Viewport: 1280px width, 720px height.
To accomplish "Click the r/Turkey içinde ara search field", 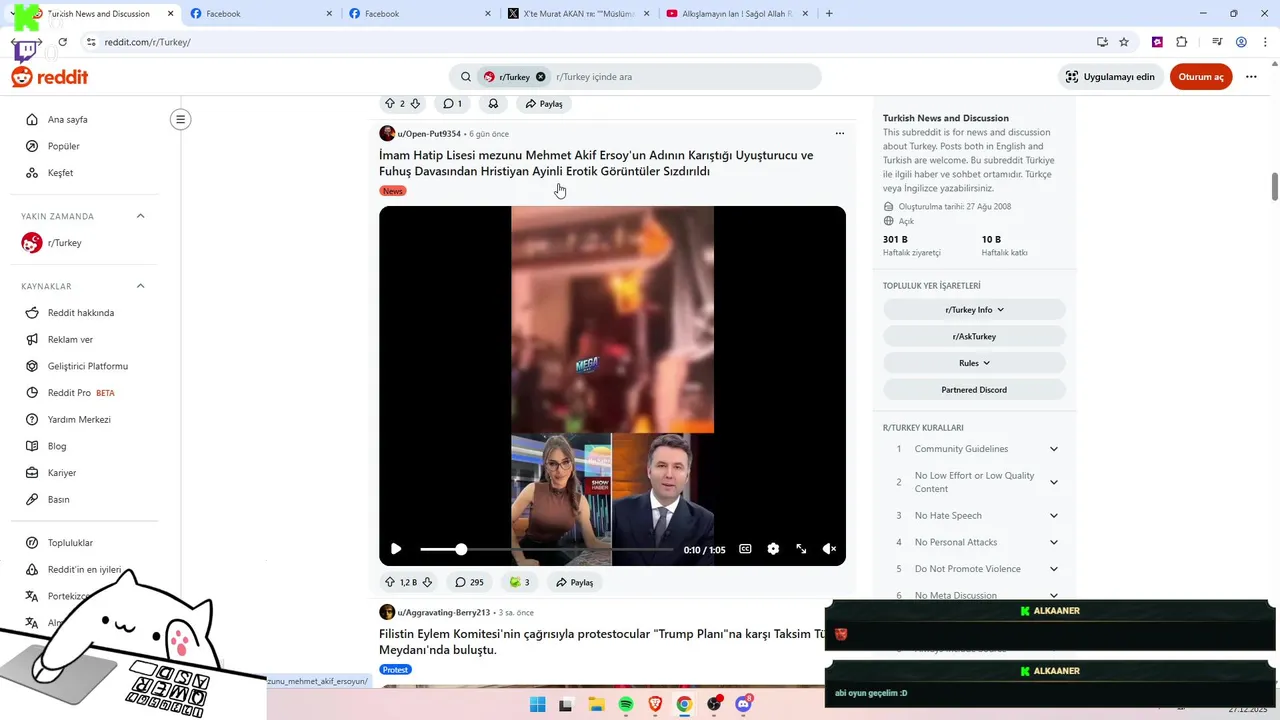I will [x=685, y=77].
